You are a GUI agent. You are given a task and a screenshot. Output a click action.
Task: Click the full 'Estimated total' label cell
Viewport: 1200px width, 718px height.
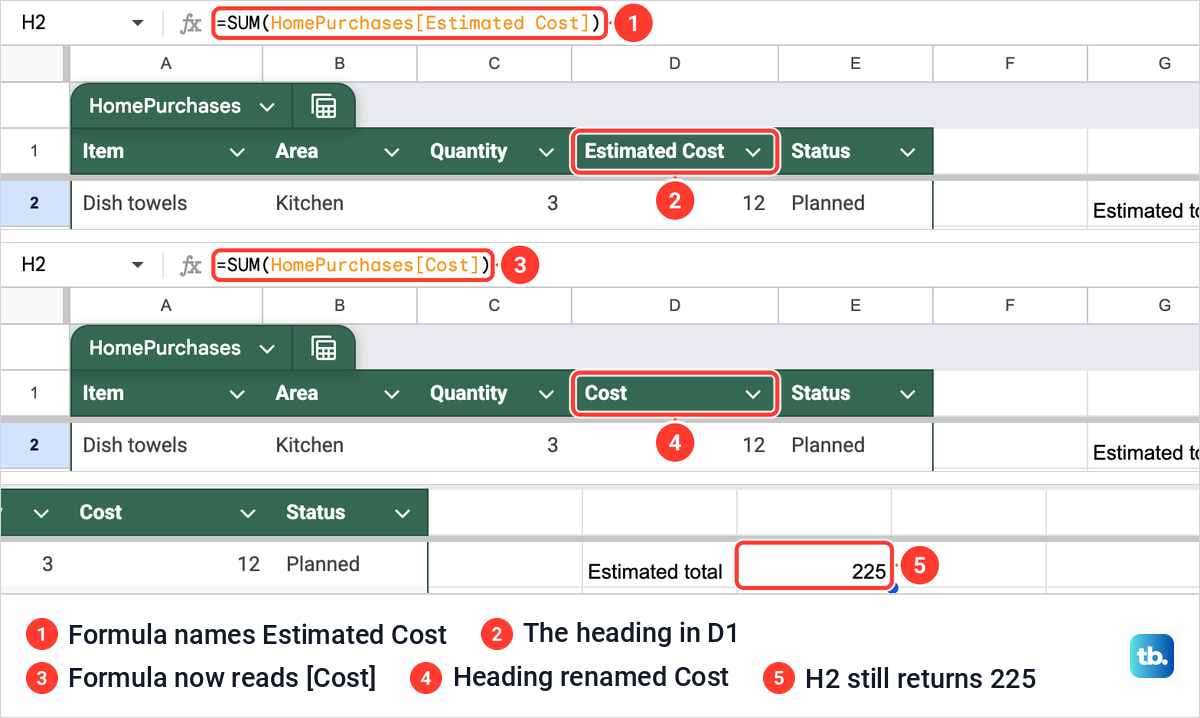659,565
